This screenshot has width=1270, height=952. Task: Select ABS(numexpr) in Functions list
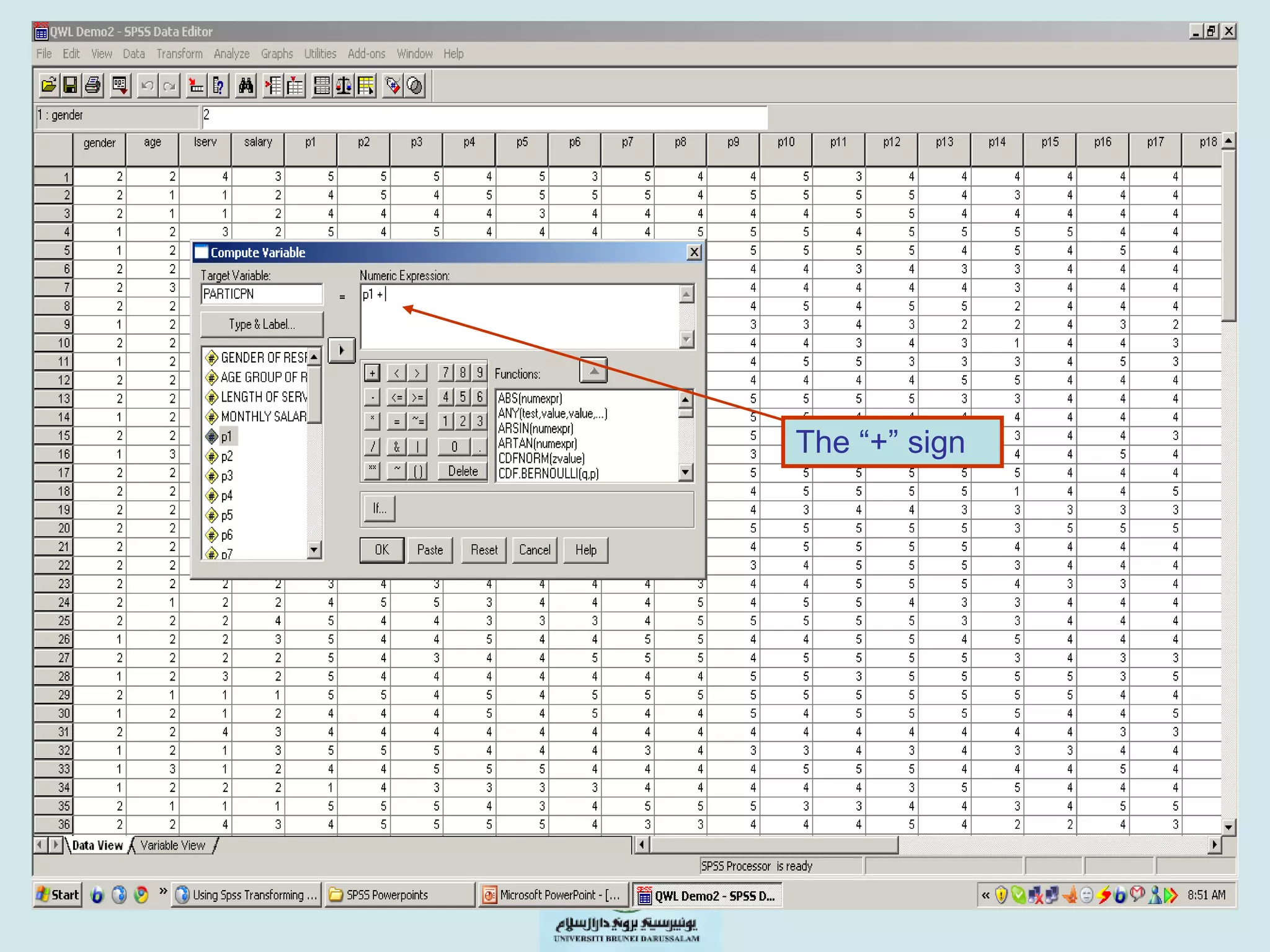(x=530, y=399)
